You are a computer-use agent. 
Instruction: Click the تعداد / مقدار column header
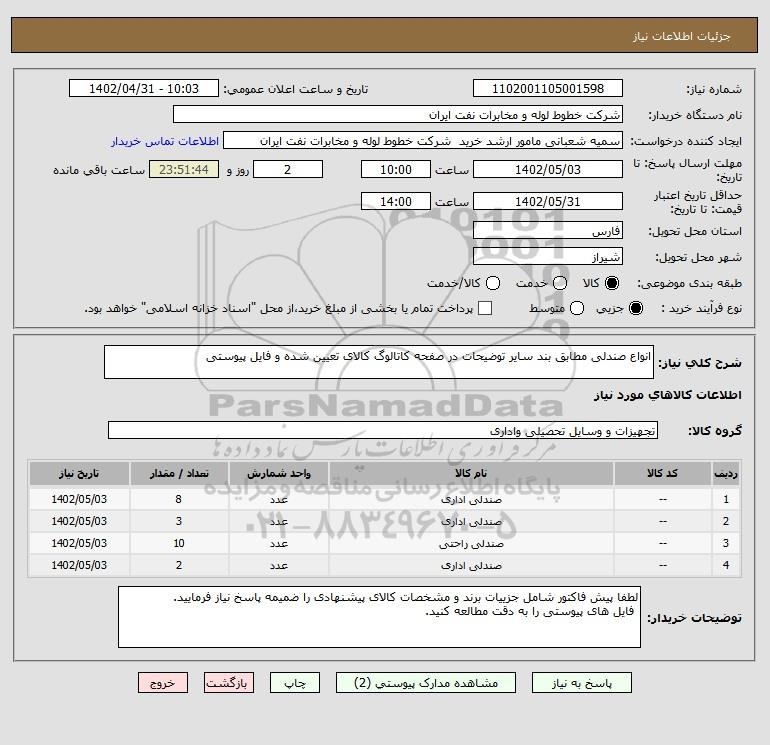[x=179, y=473]
